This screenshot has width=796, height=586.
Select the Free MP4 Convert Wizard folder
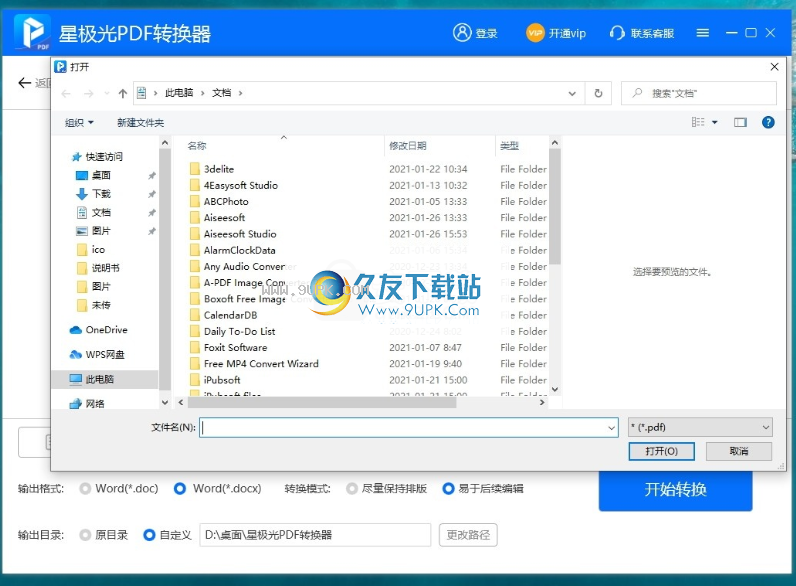click(261, 364)
